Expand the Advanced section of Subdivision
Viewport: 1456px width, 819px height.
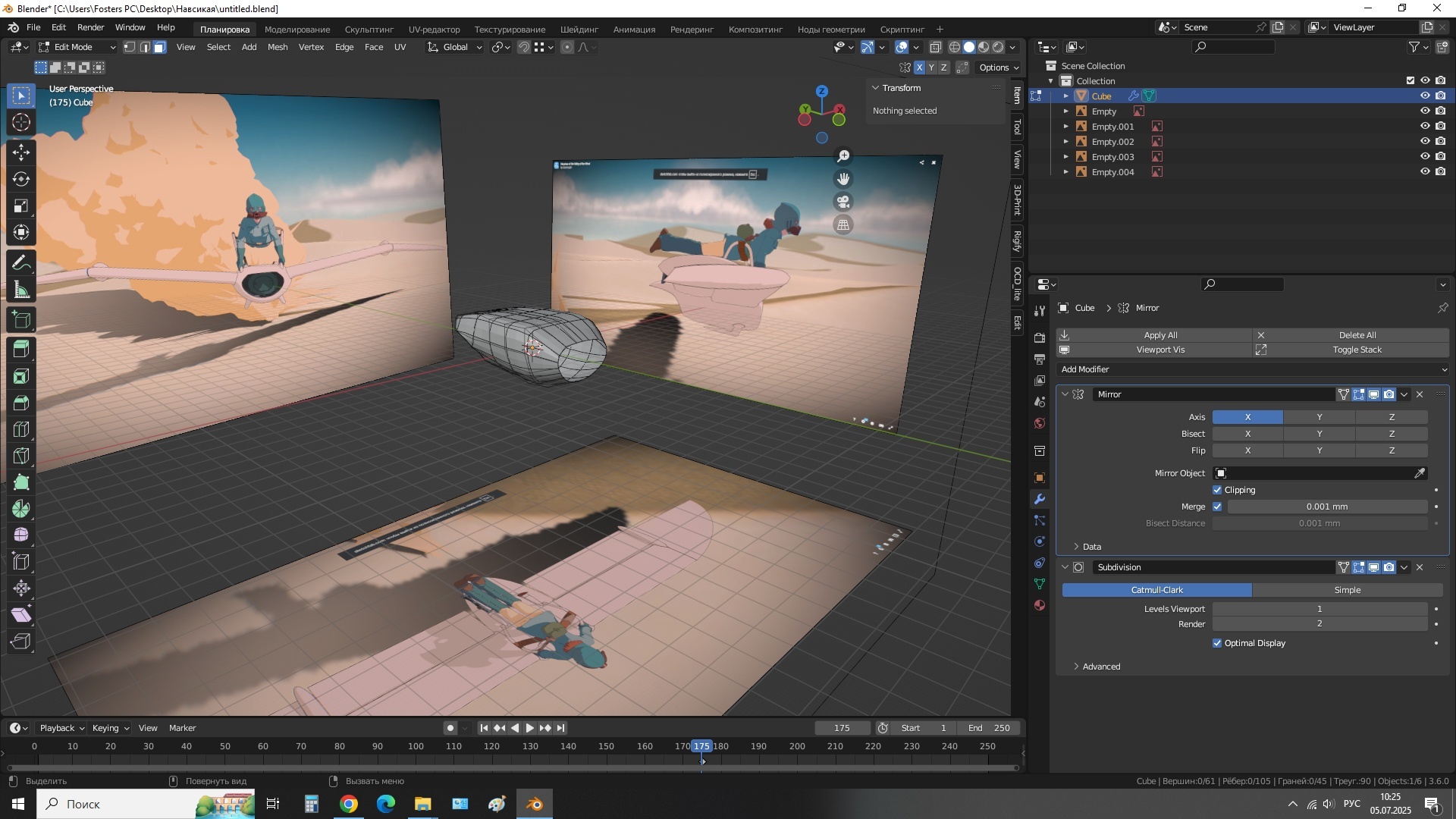[1101, 667]
